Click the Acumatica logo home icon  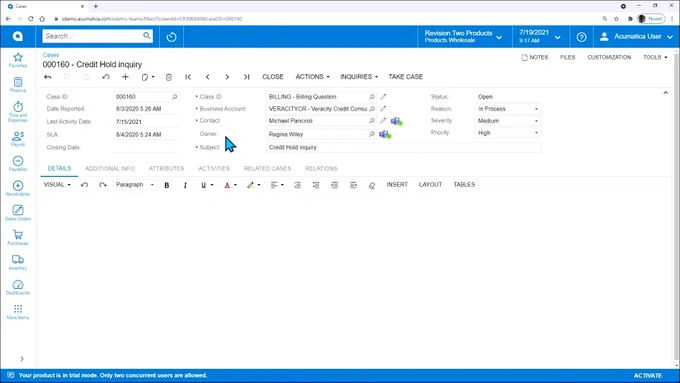point(18,36)
